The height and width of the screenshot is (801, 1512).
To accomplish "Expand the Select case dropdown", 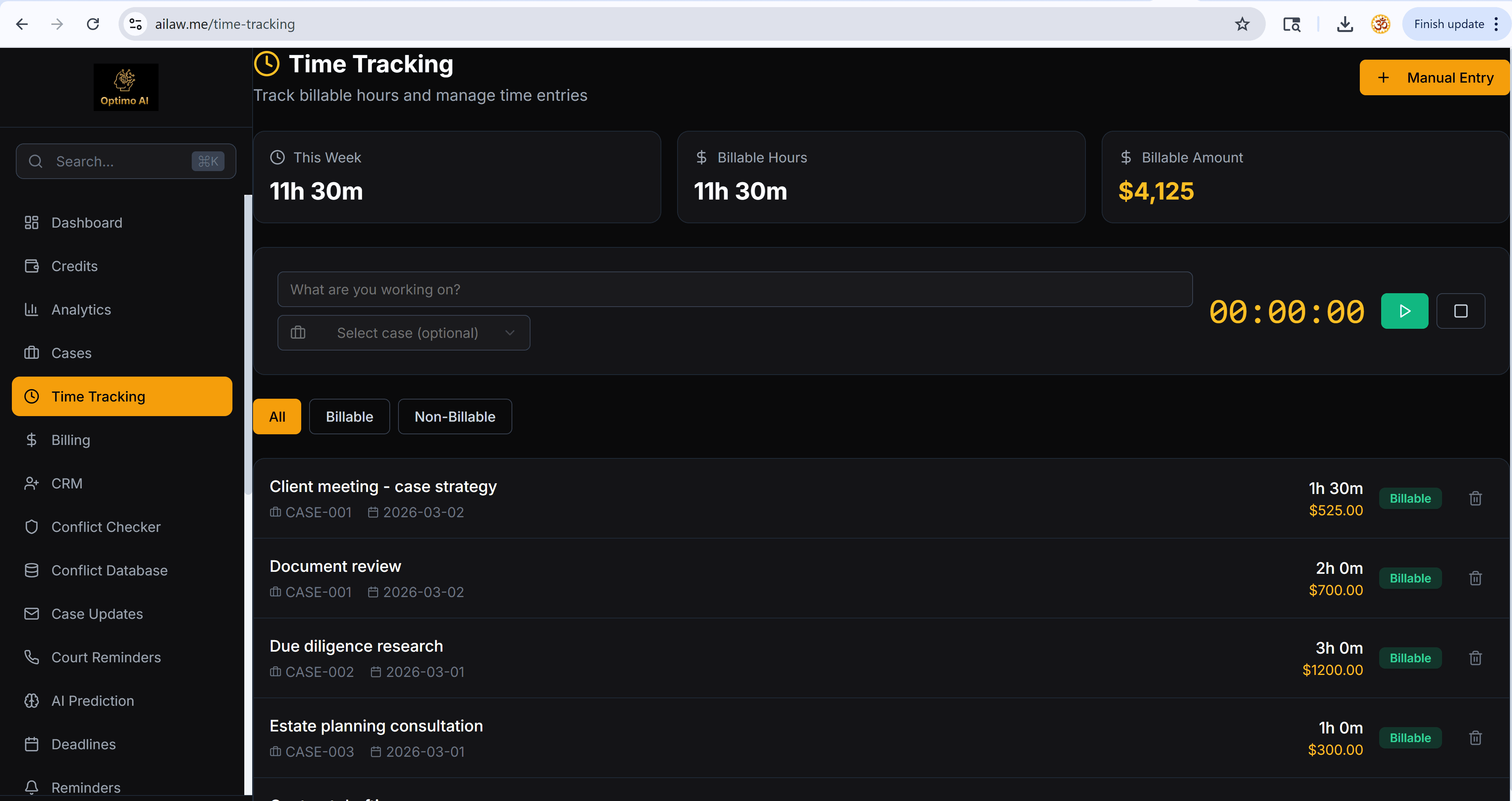I will point(404,333).
